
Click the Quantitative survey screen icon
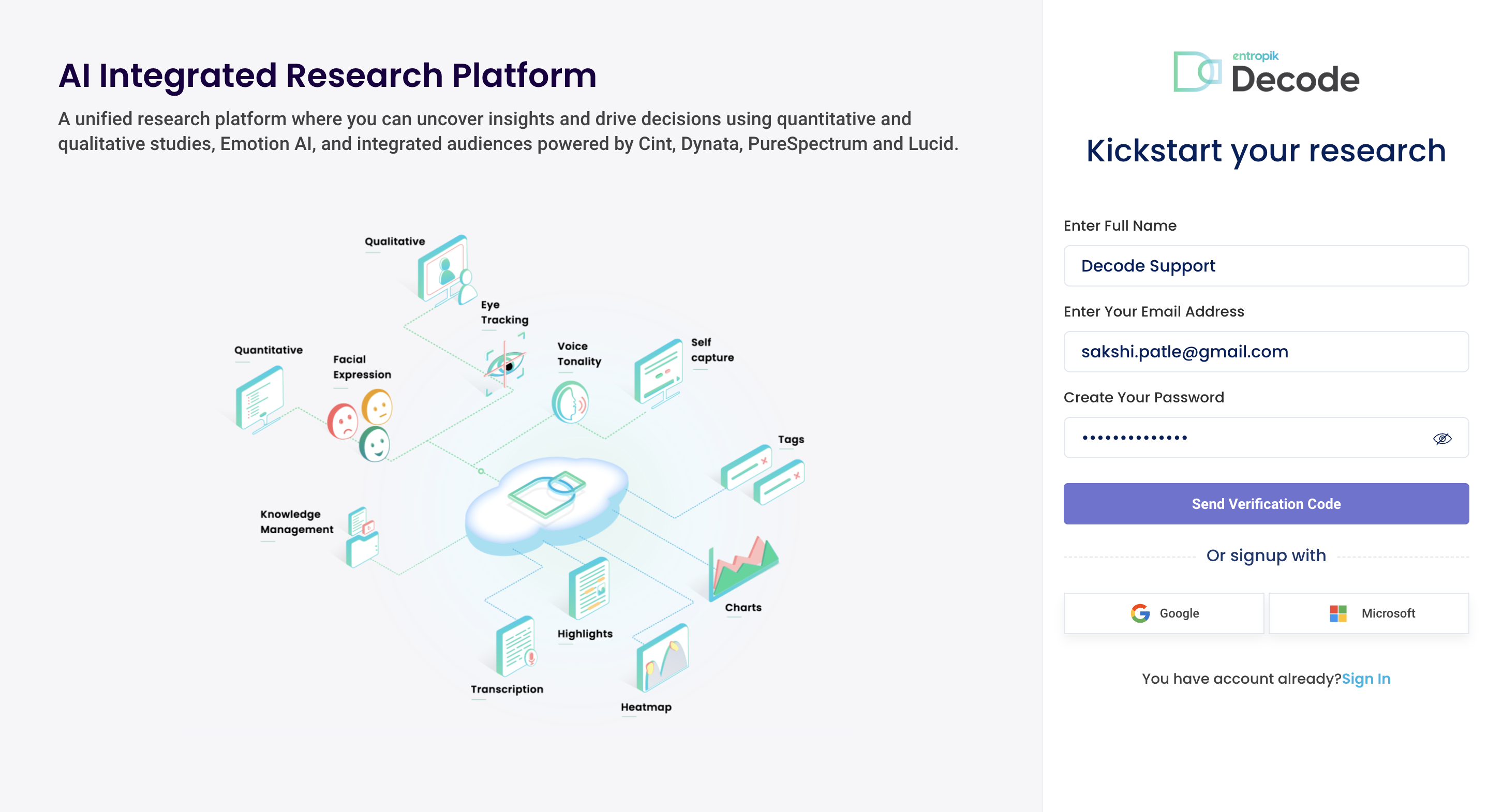(259, 400)
